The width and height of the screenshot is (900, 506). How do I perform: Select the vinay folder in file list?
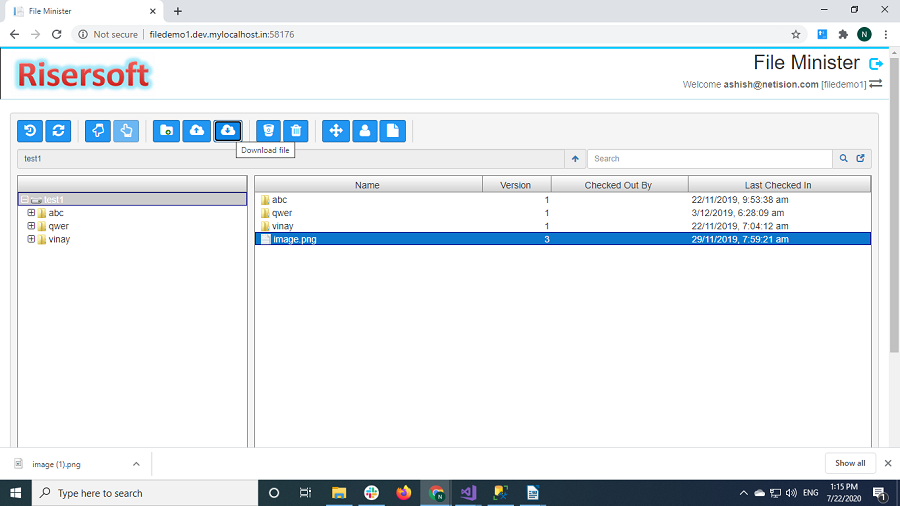(x=282, y=226)
